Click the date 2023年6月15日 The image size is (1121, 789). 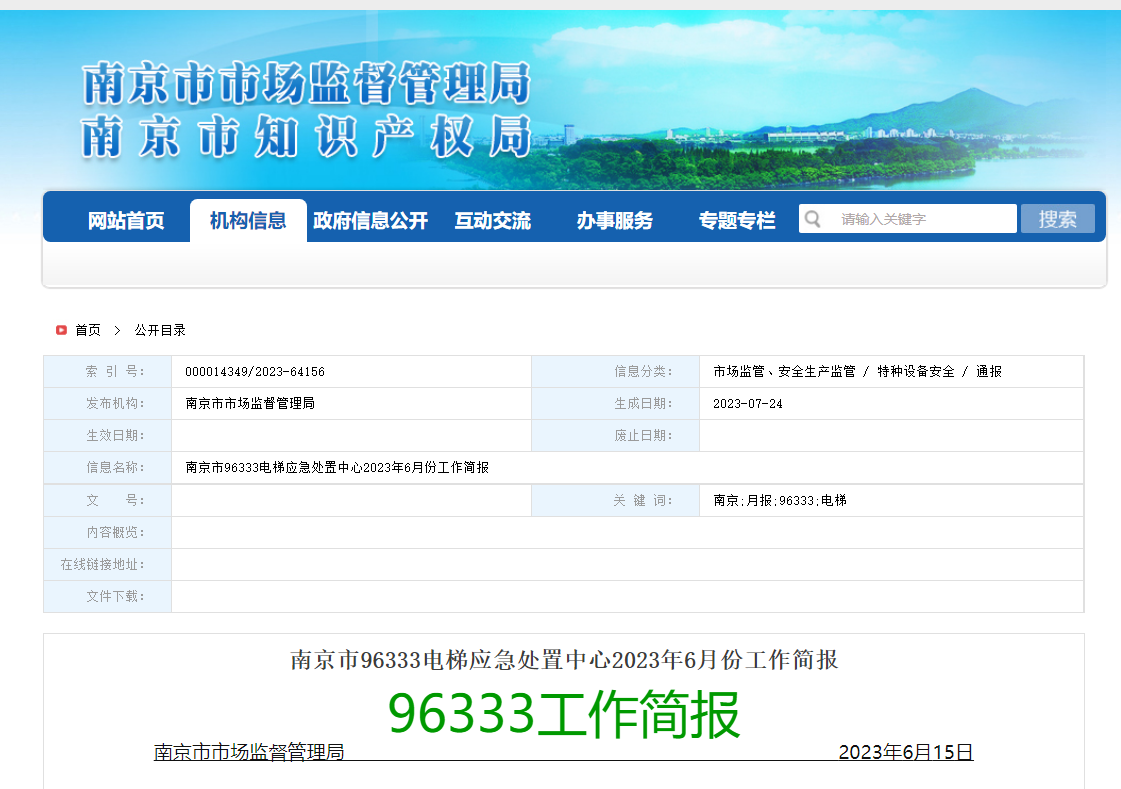coord(906,752)
